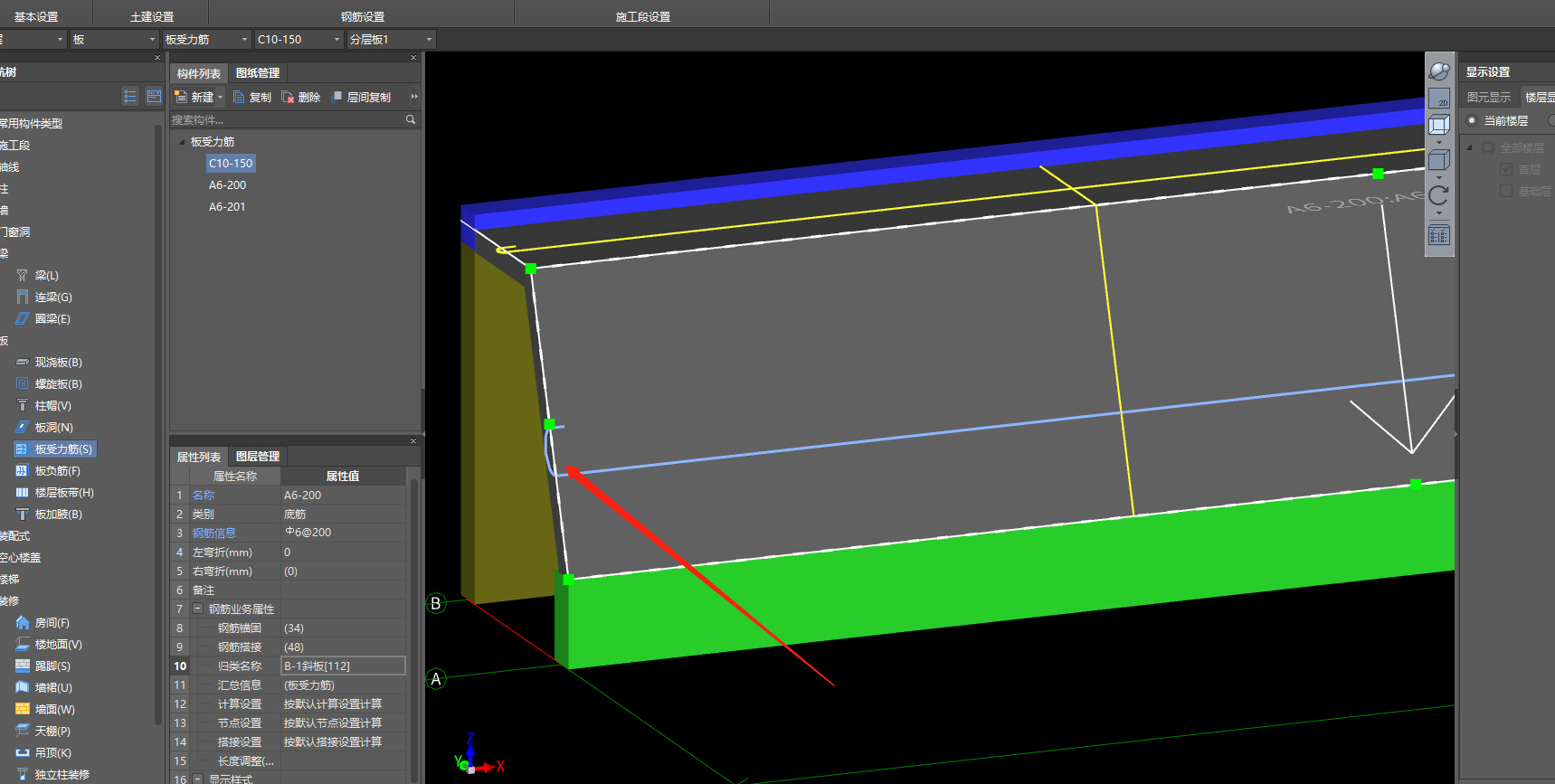
Task: Open the 分层板1 layer dropdown
Action: [x=391, y=39]
